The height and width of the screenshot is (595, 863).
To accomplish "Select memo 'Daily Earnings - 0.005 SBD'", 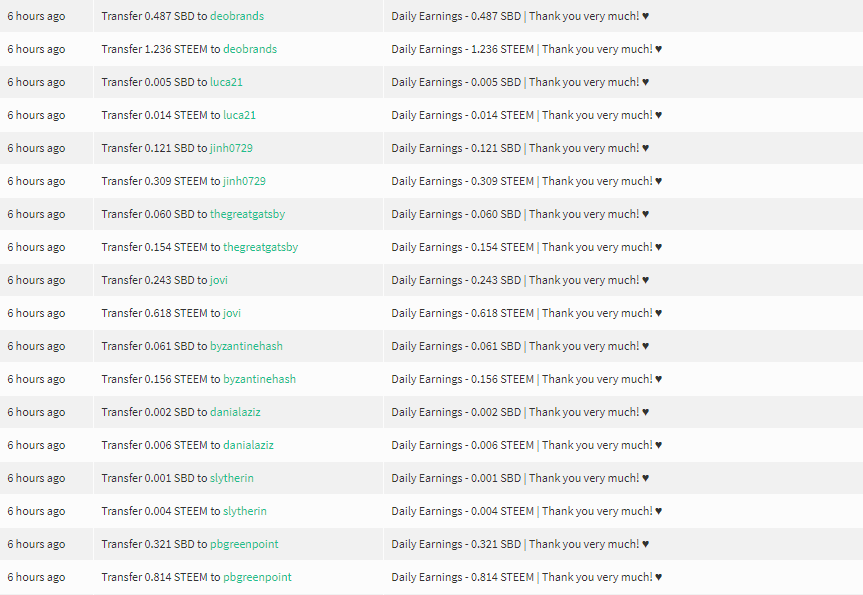I will pos(456,82).
